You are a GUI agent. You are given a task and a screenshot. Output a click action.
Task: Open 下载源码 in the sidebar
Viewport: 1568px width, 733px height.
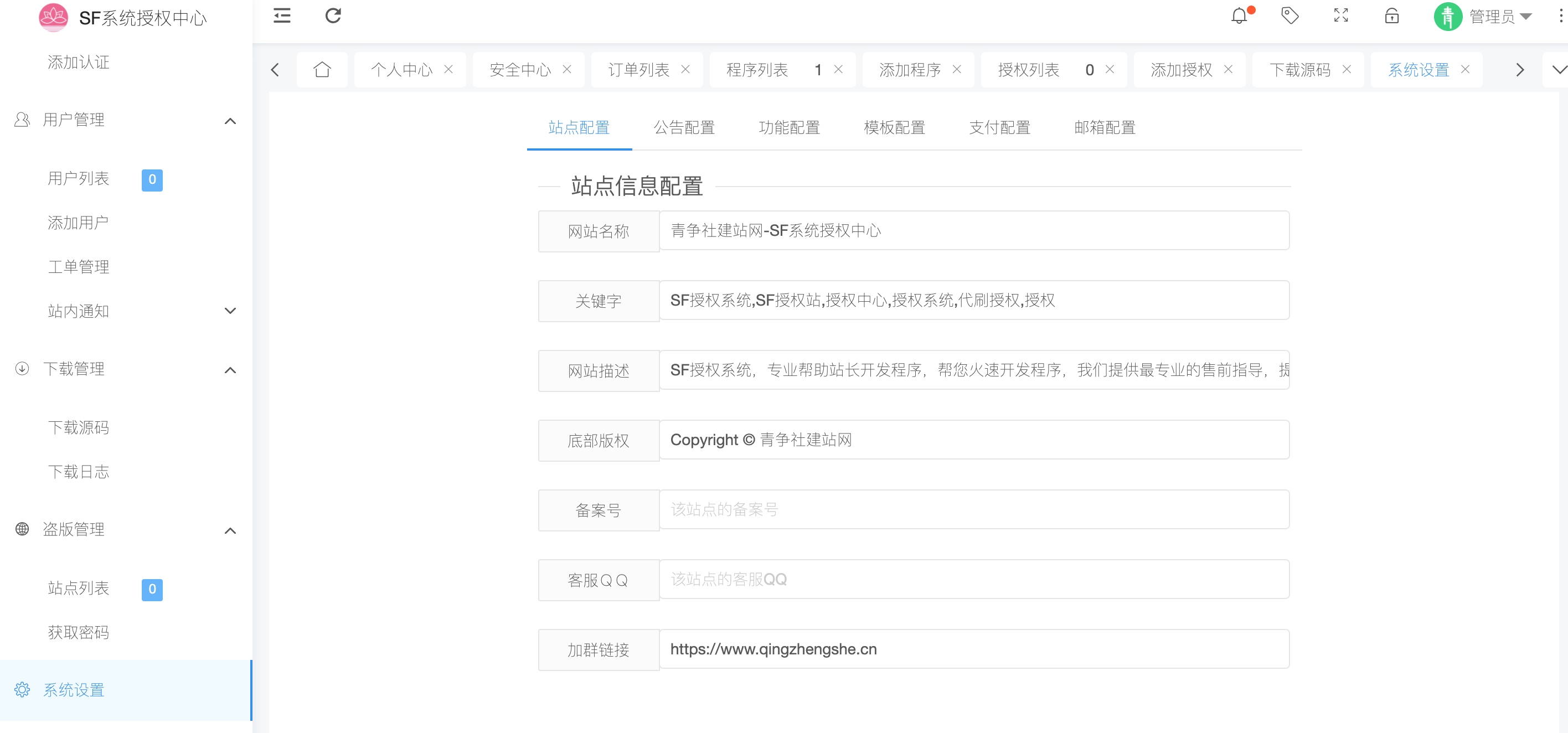tap(79, 427)
